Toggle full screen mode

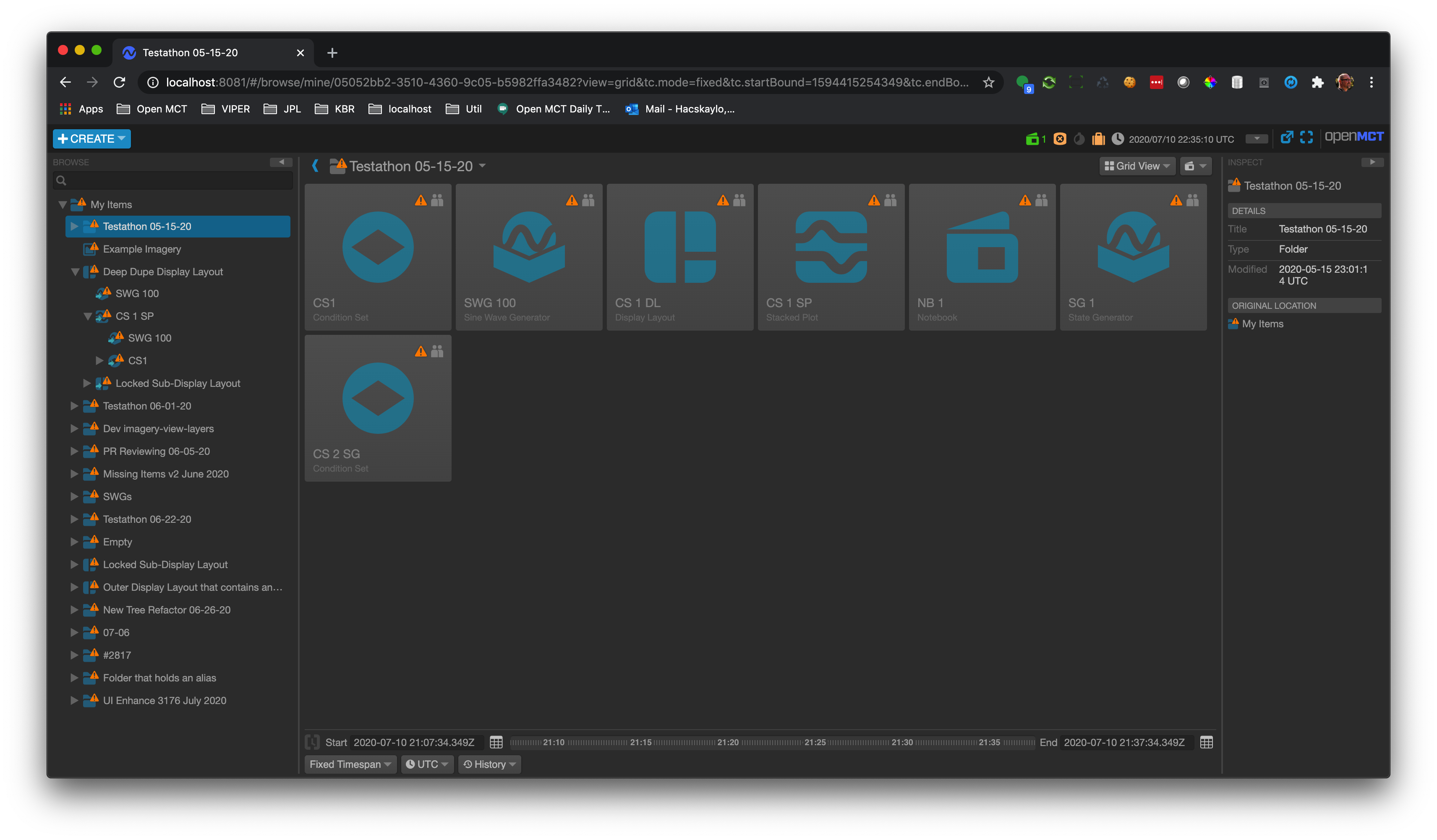tap(1307, 138)
